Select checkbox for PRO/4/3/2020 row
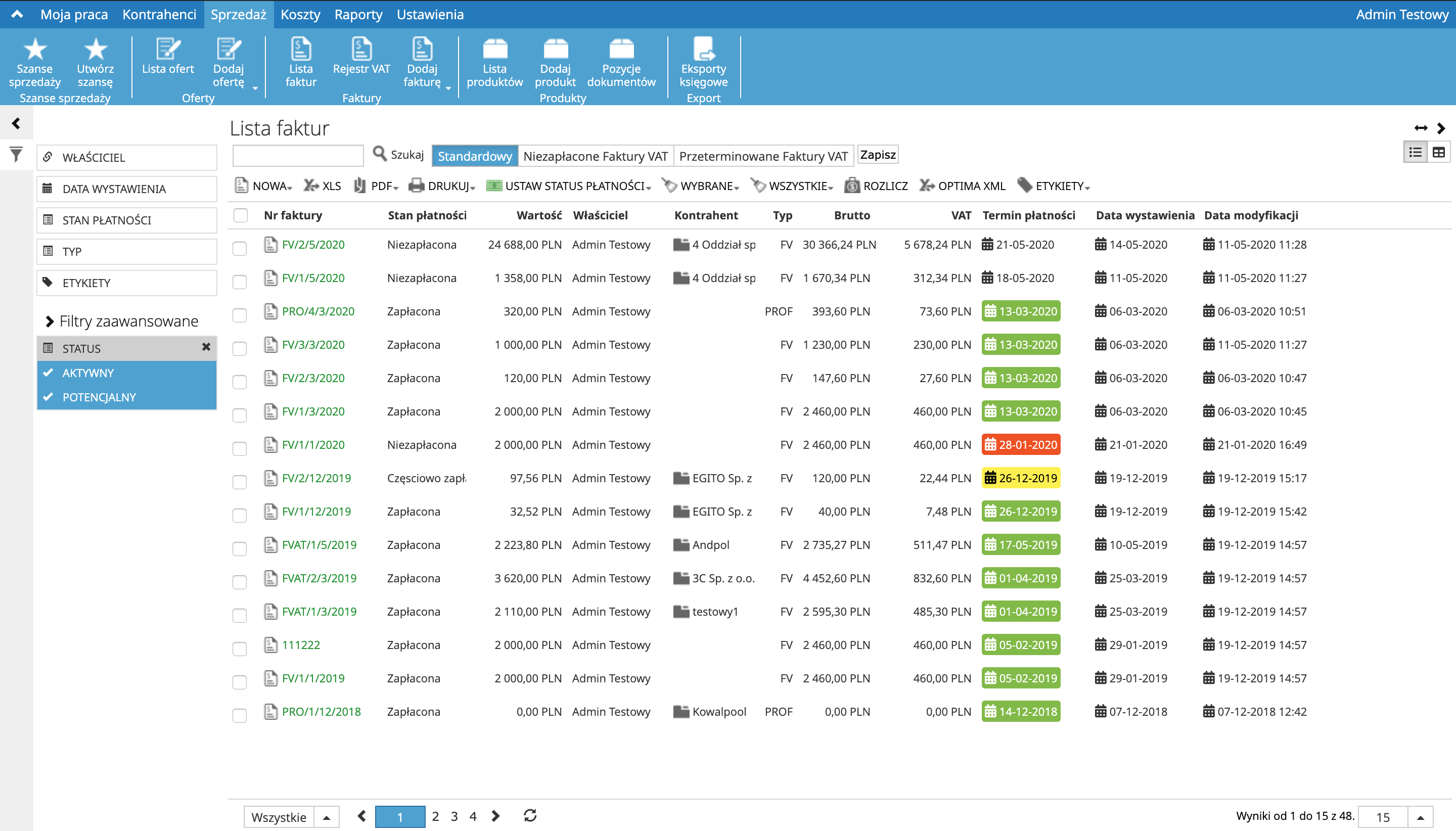The image size is (1456, 831). coord(240,315)
